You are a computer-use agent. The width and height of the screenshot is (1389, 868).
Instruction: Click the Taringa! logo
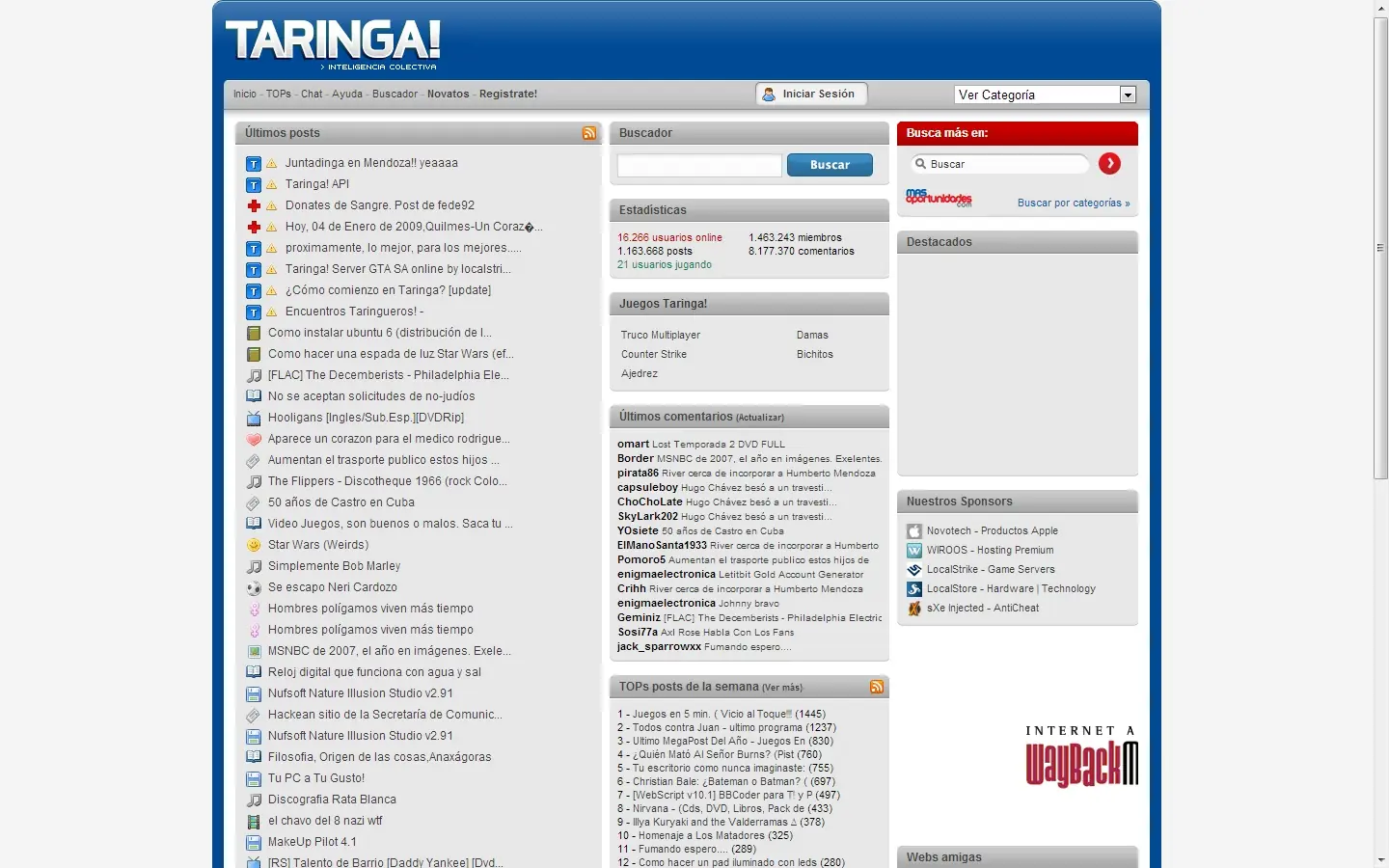pos(333,44)
